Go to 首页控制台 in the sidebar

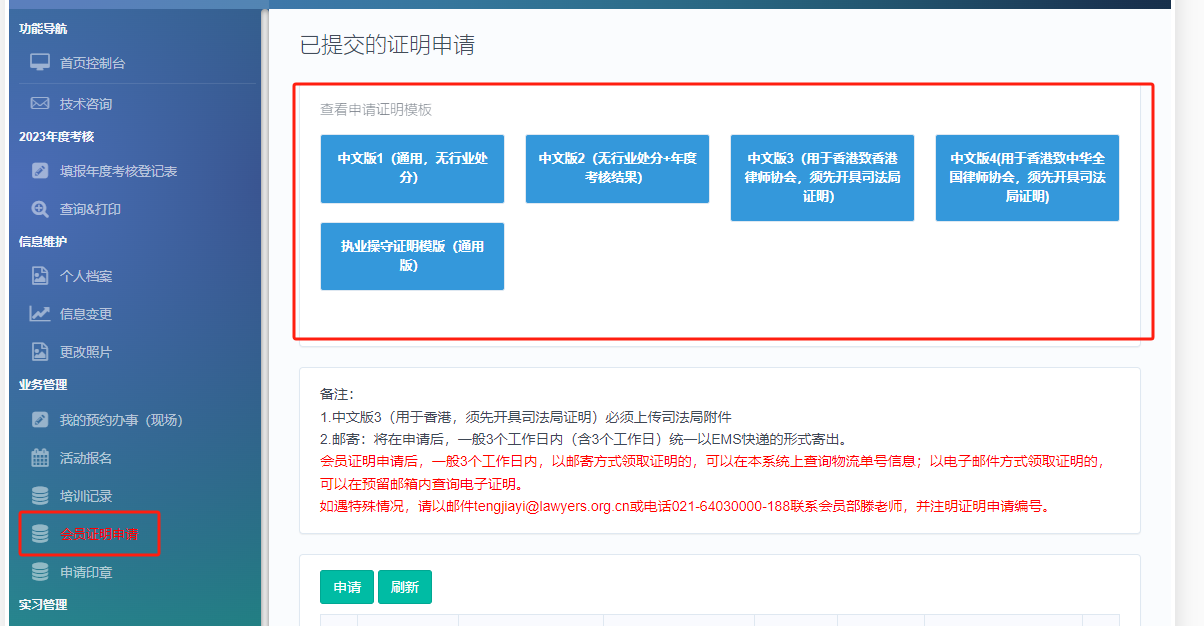coord(92,63)
